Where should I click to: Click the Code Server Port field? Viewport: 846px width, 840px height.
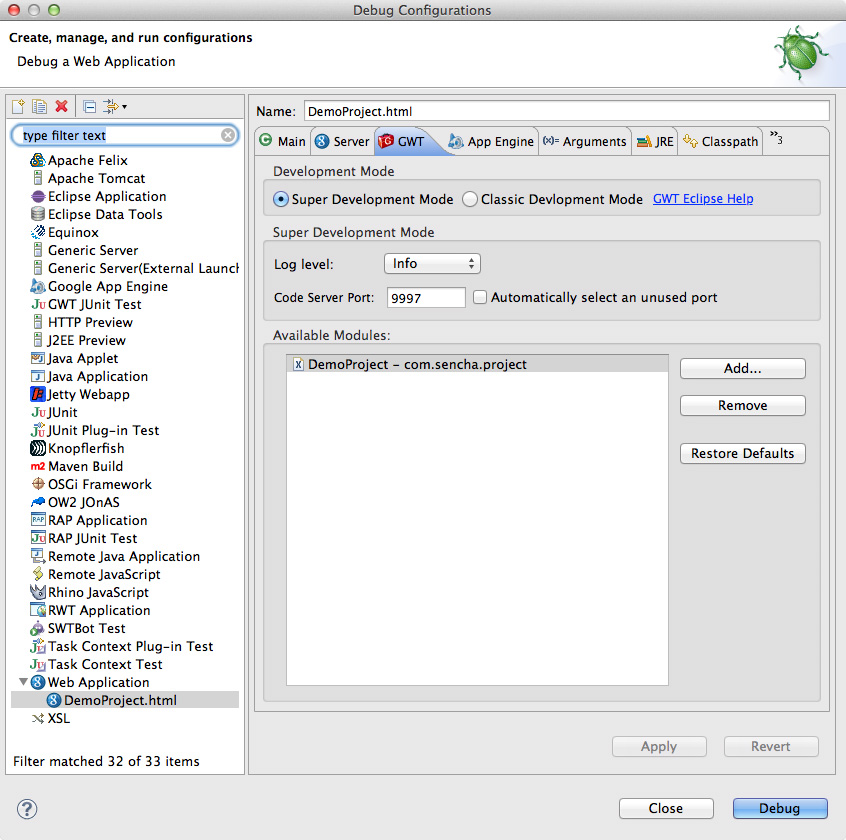click(x=426, y=297)
